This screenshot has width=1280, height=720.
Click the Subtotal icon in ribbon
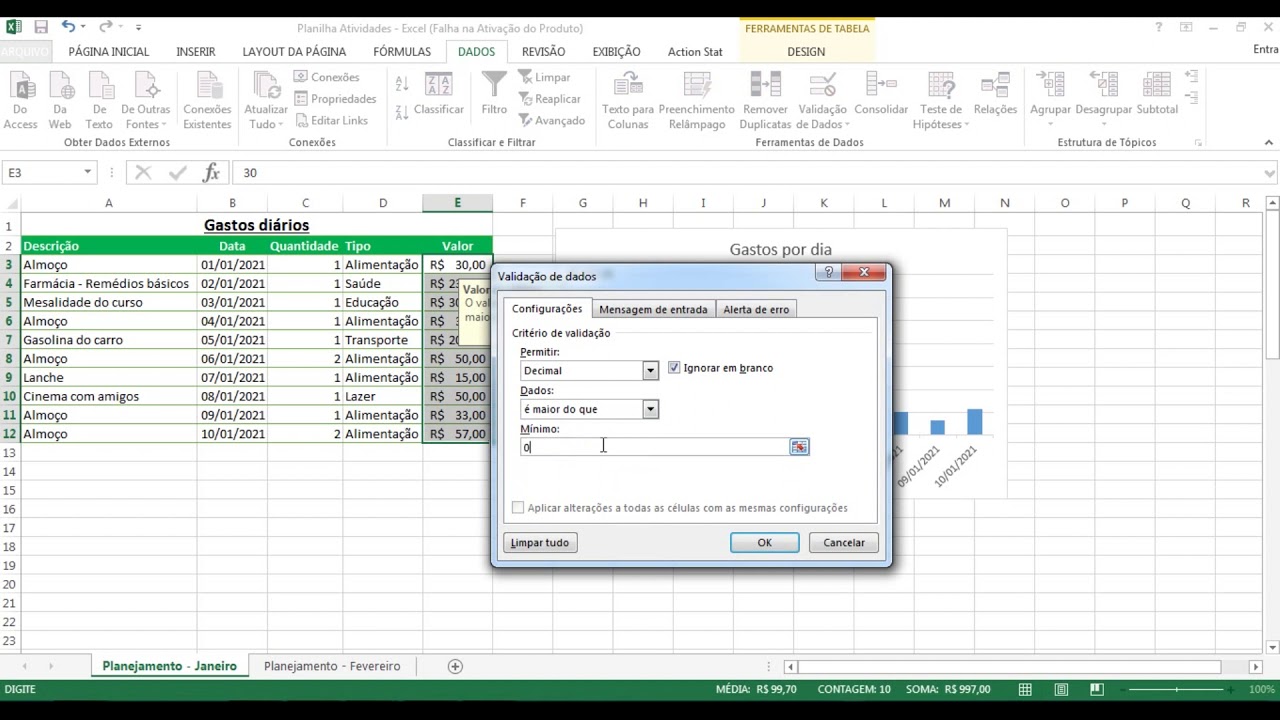pyautogui.click(x=1156, y=86)
